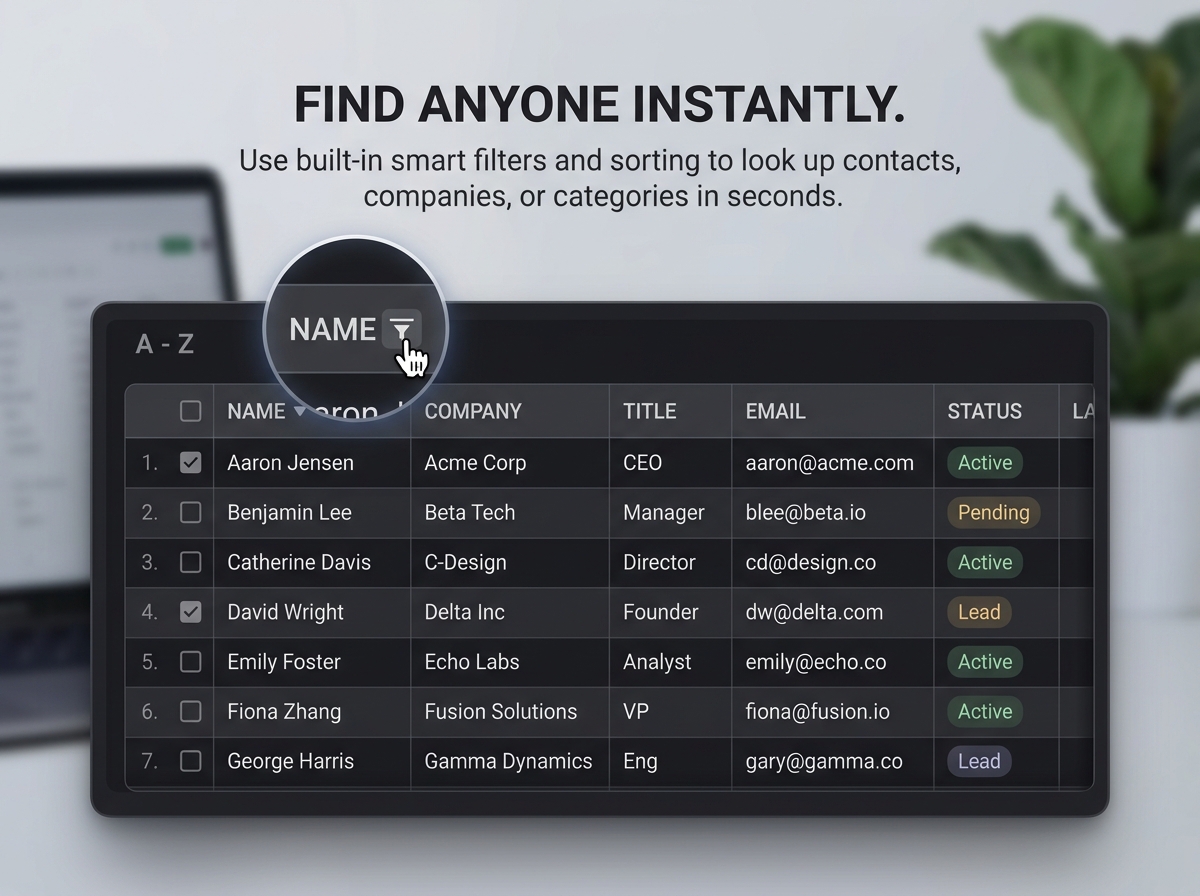This screenshot has width=1200, height=896.
Task: Select the Fiona Zhang name cell
Action: tap(284, 711)
